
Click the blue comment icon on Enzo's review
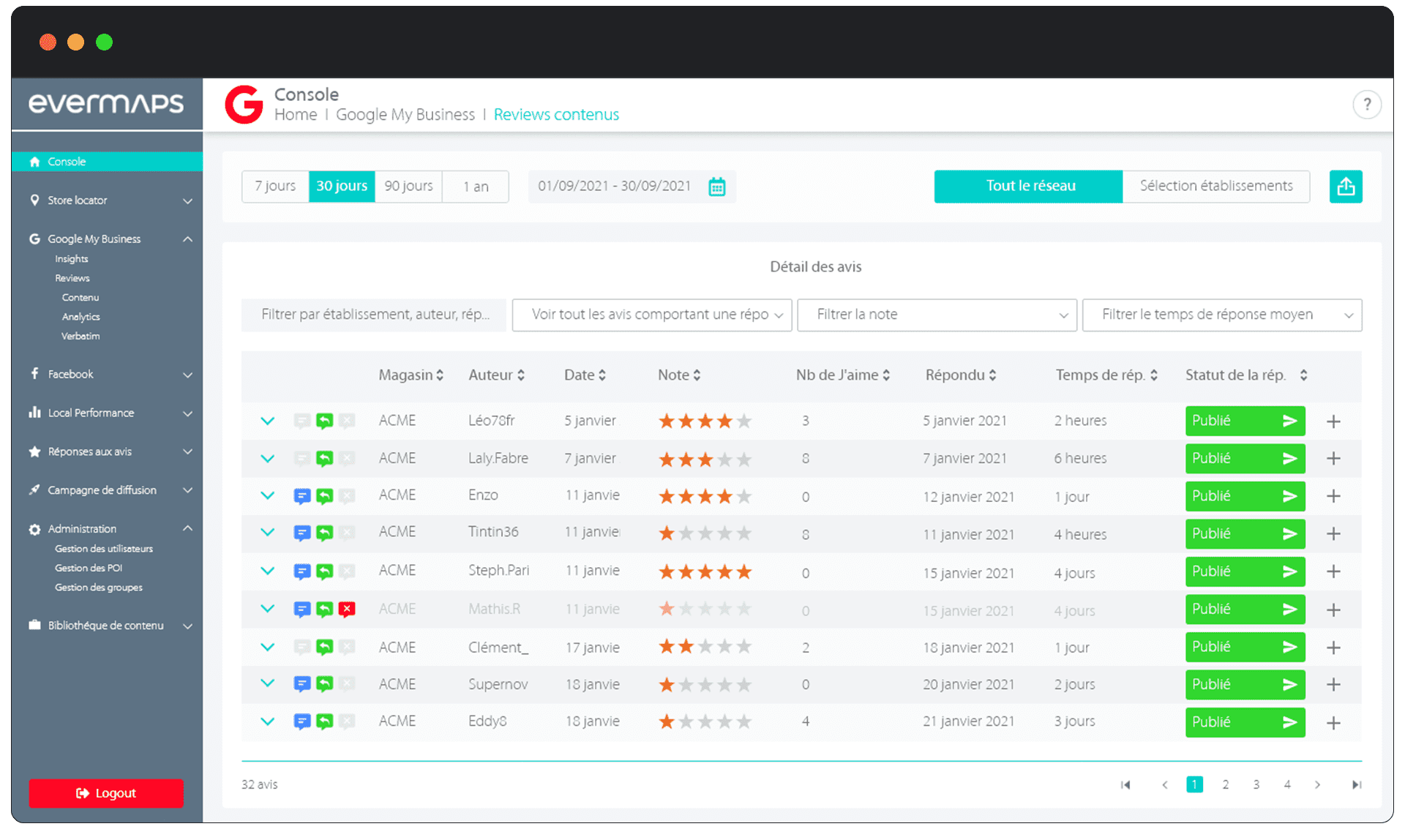coord(302,496)
